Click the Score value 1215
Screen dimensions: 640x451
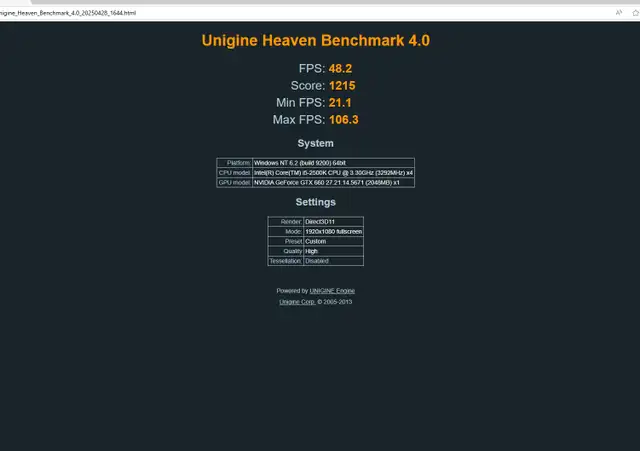(342, 85)
